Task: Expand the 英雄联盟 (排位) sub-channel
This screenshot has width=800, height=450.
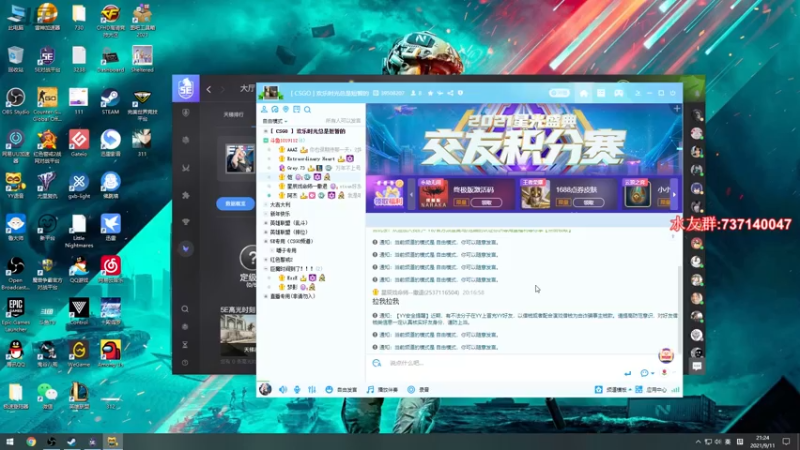Action: point(266,232)
